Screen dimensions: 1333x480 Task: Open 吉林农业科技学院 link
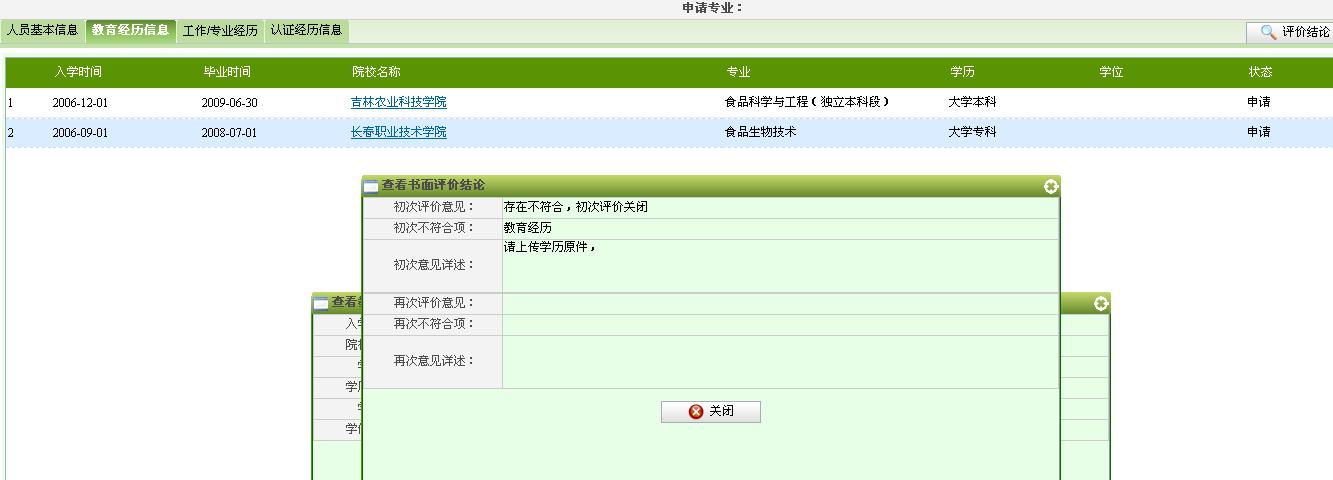click(x=399, y=102)
